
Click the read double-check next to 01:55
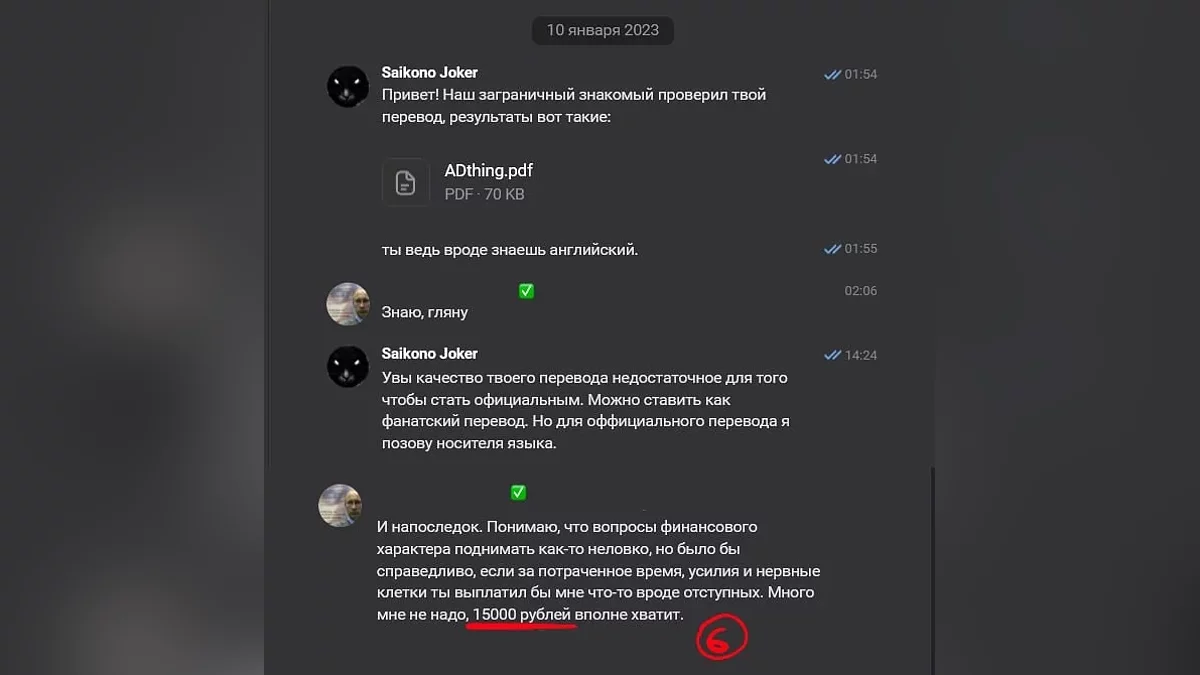(832, 249)
